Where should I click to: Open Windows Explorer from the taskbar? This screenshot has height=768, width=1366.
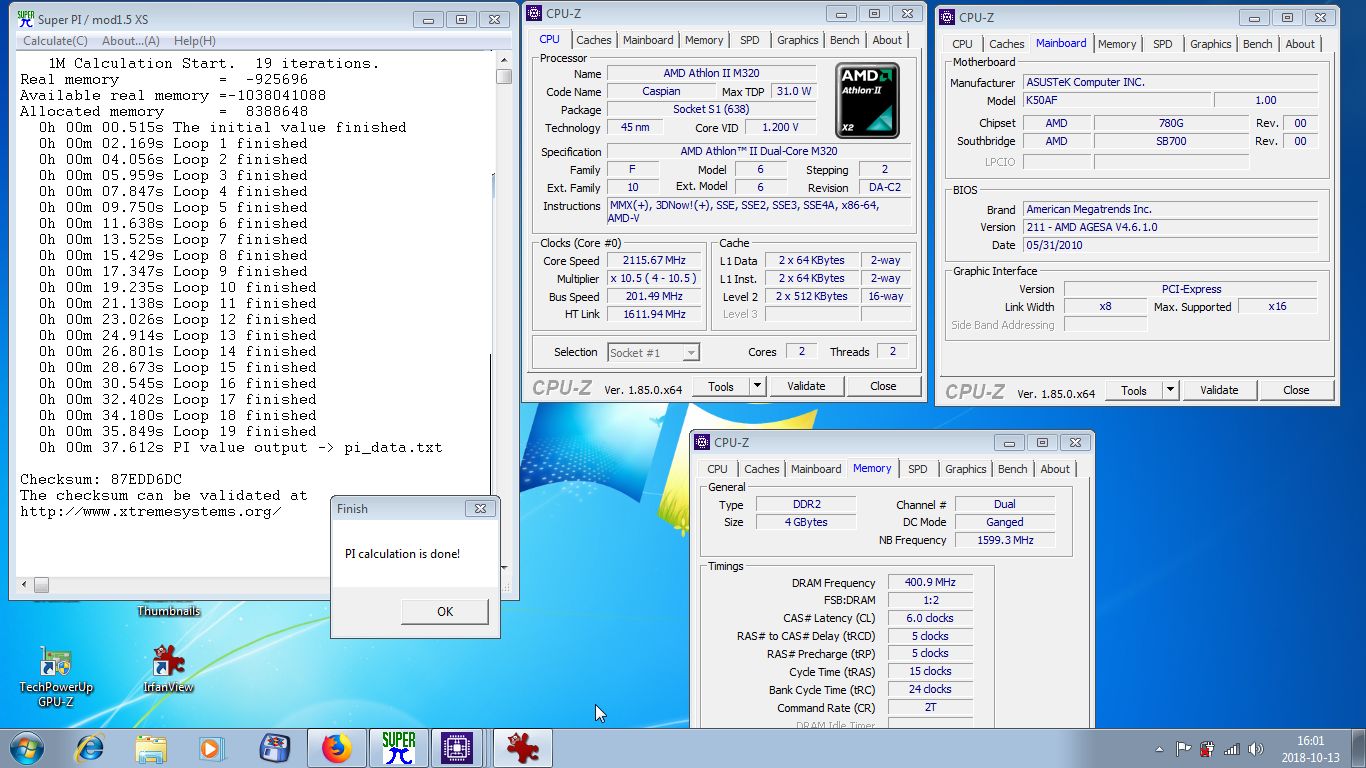(151, 748)
